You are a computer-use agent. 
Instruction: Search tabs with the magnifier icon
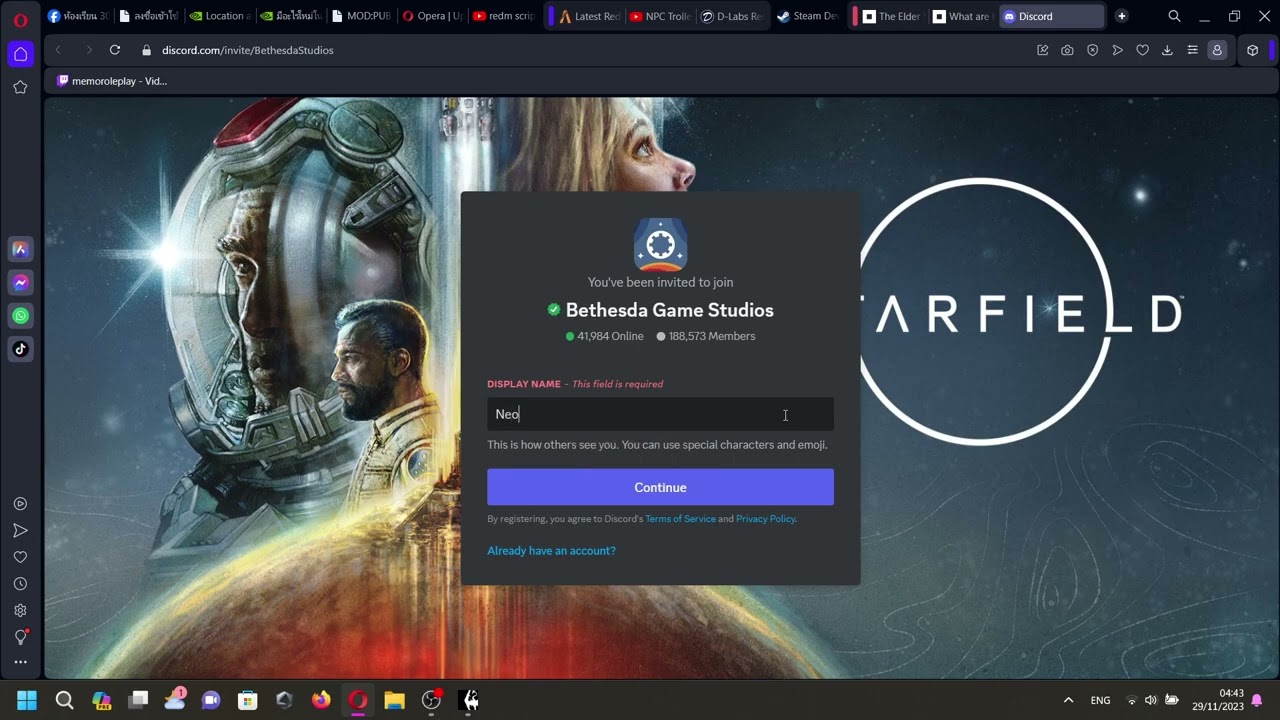[1174, 16]
